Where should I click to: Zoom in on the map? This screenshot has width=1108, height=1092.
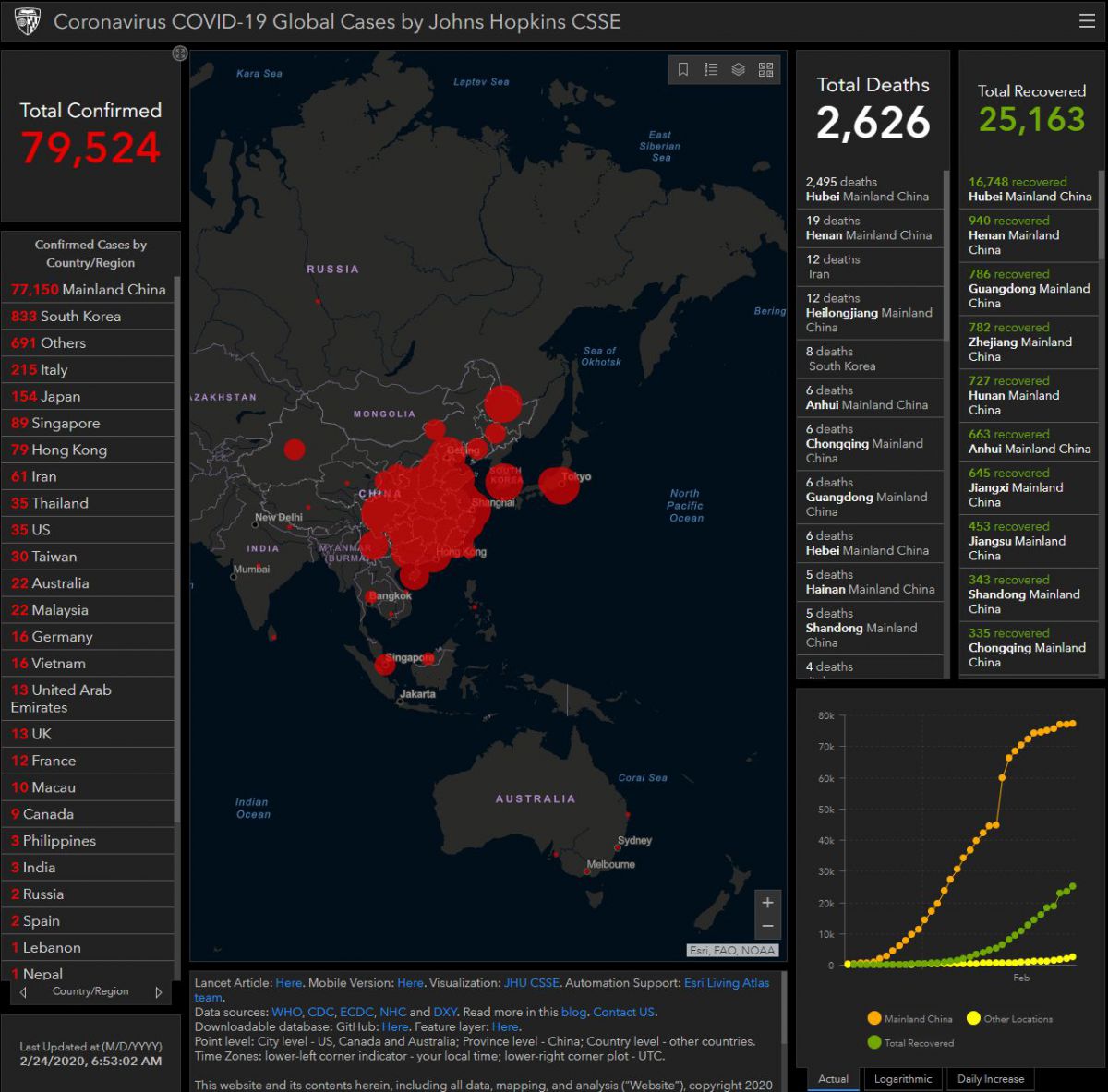pos(767,903)
